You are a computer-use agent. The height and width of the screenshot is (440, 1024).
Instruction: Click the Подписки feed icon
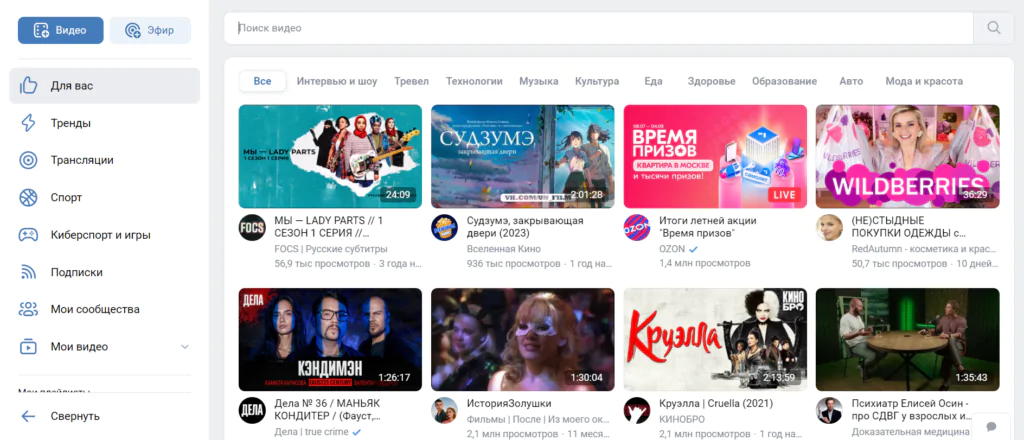point(28,272)
